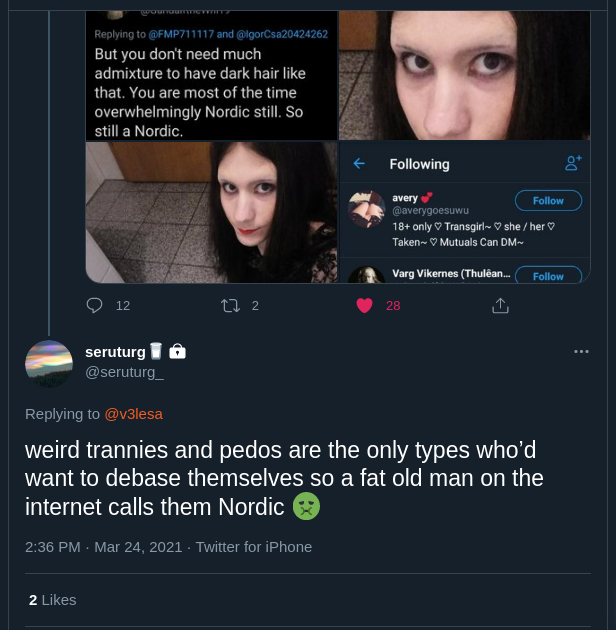Click the Twitter for iPhone source link

click(x=254, y=547)
